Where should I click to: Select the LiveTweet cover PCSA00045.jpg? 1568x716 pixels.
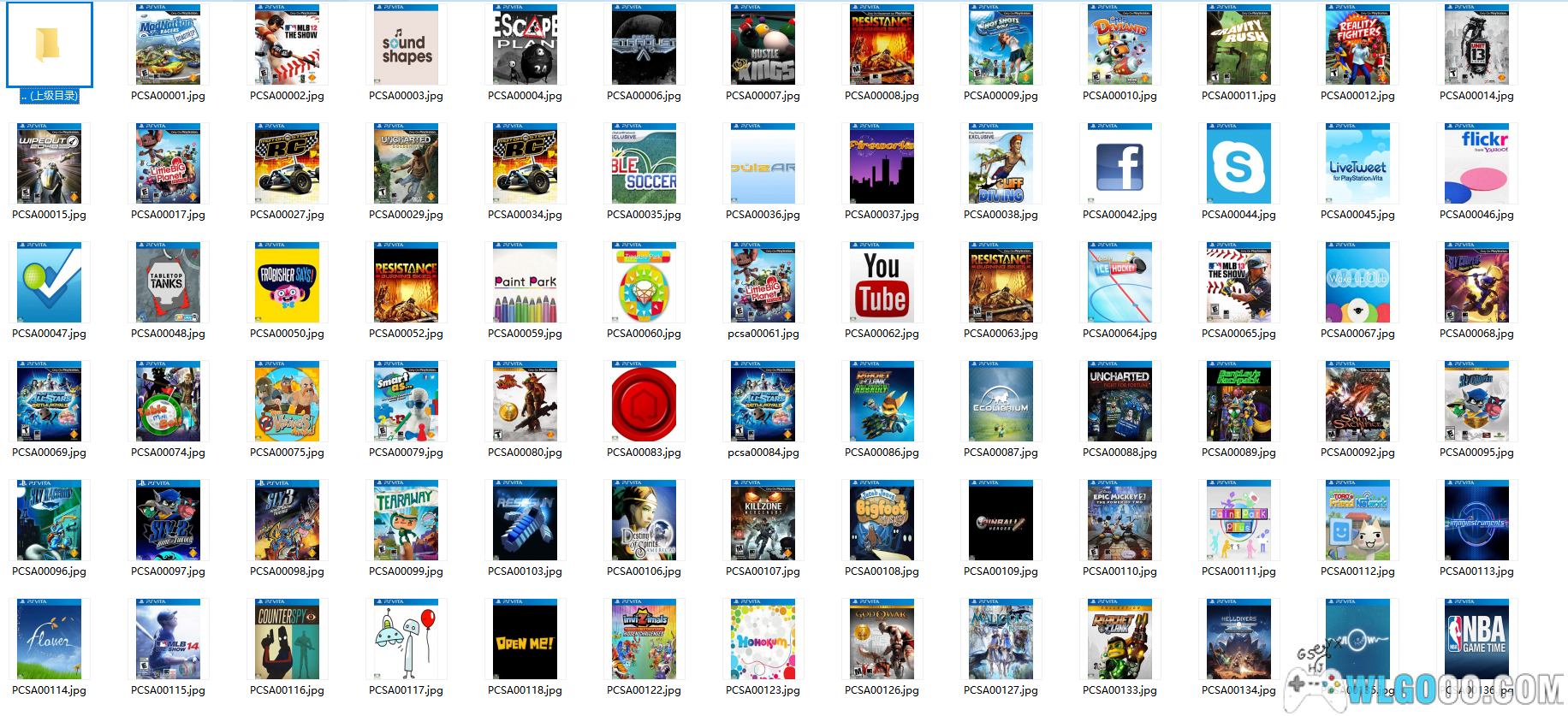click(x=1357, y=164)
